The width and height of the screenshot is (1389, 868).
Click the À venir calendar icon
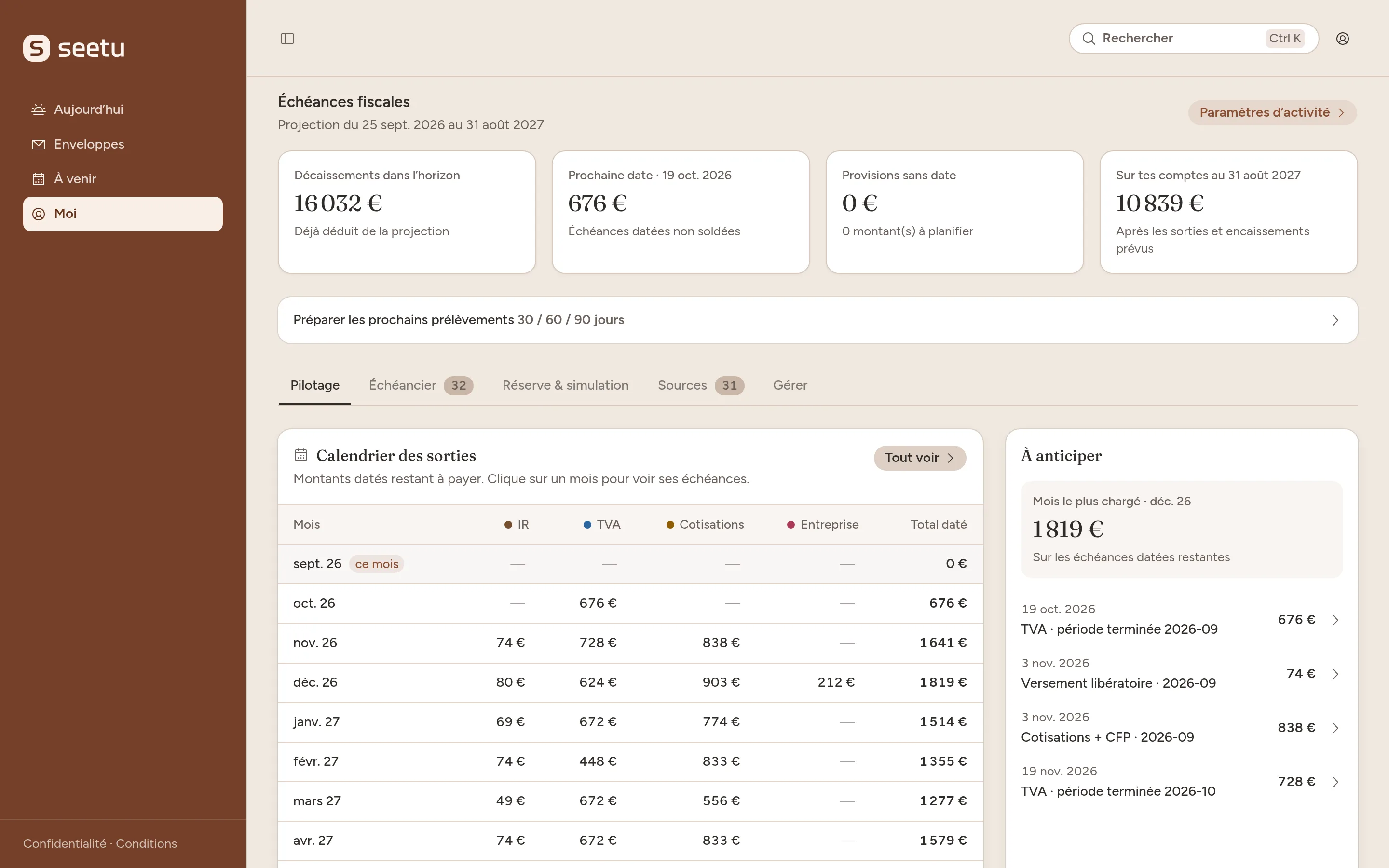click(39, 179)
